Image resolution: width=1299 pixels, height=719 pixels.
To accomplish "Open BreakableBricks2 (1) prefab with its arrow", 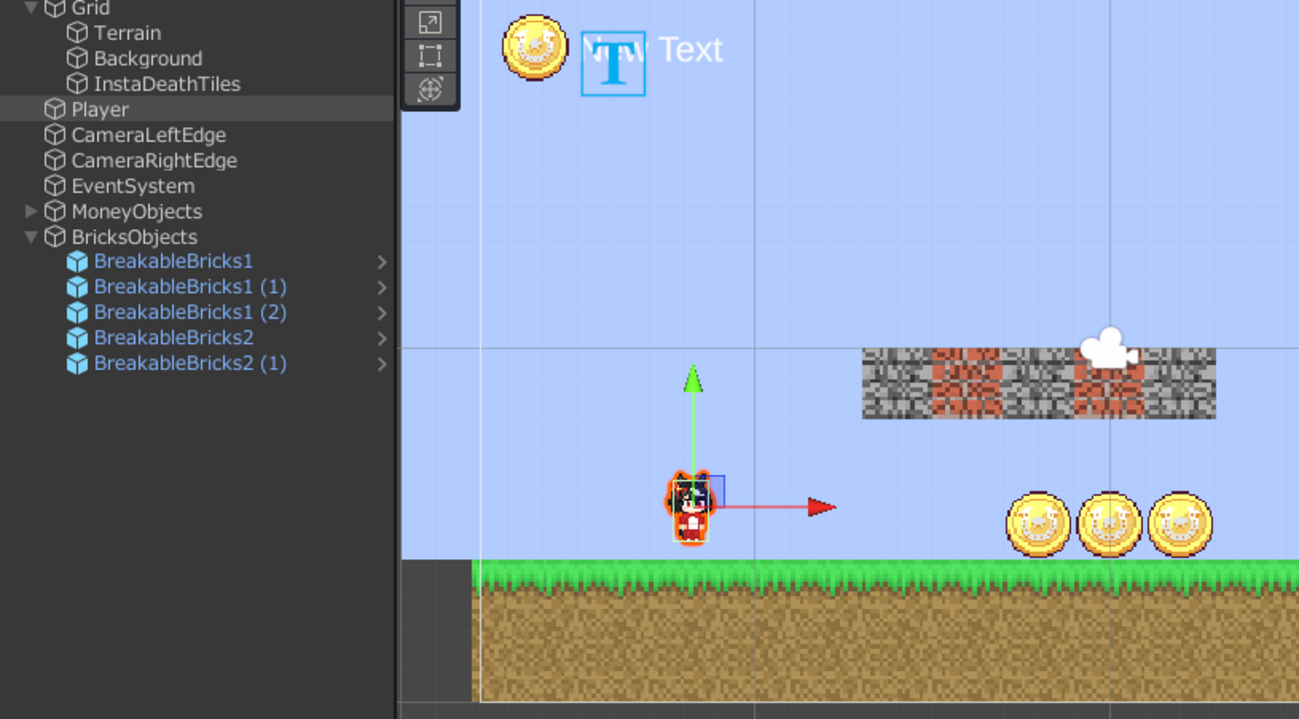I will [x=381, y=363].
